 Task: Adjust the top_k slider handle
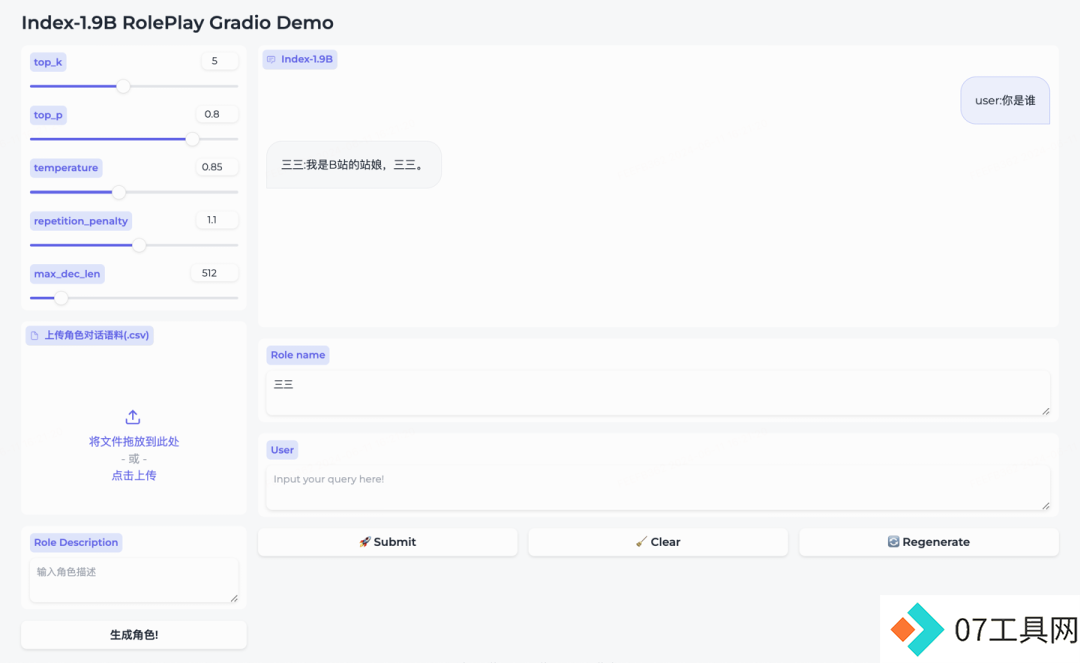(x=123, y=86)
